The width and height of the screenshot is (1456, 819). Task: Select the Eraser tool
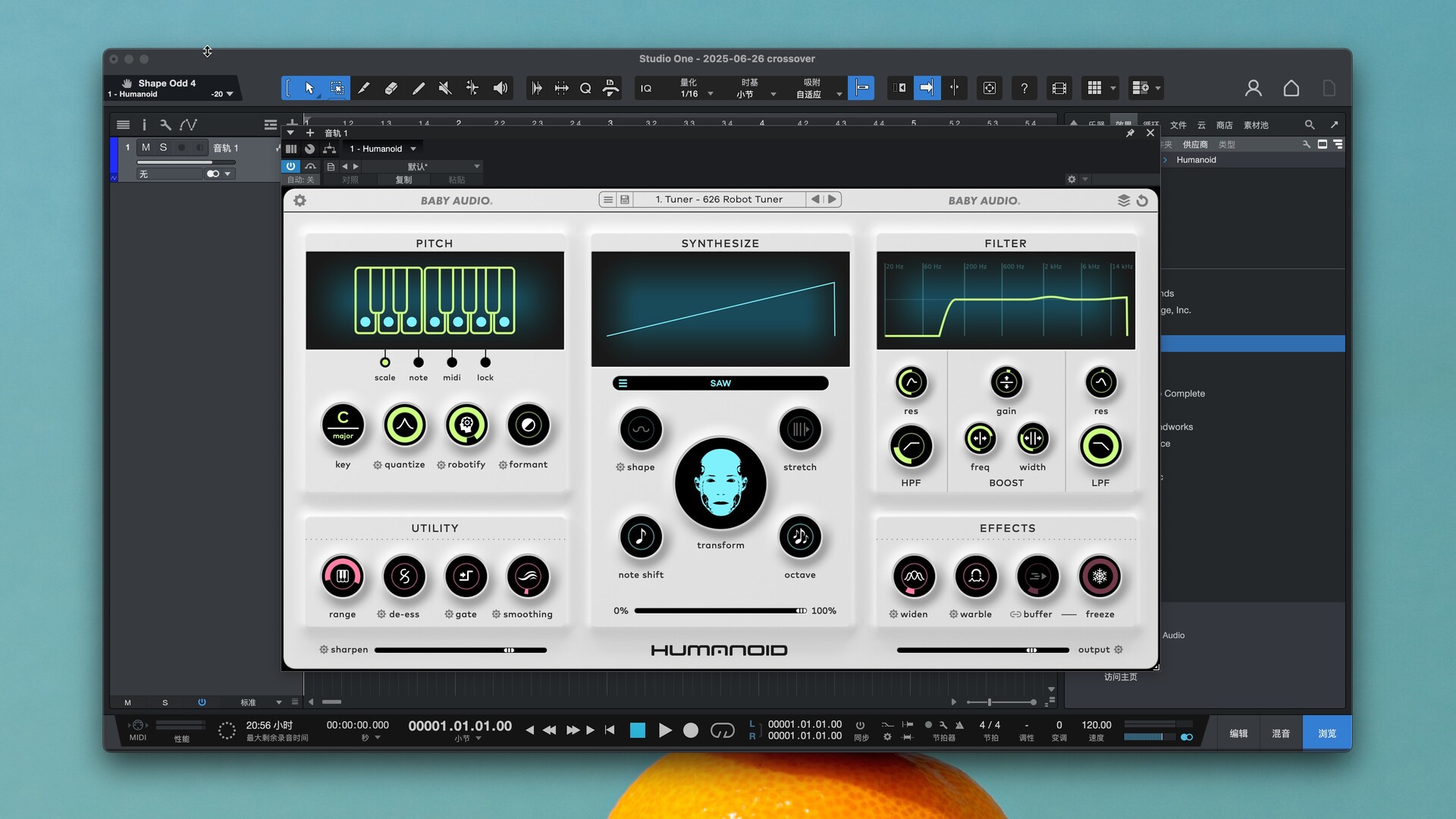[391, 88]
